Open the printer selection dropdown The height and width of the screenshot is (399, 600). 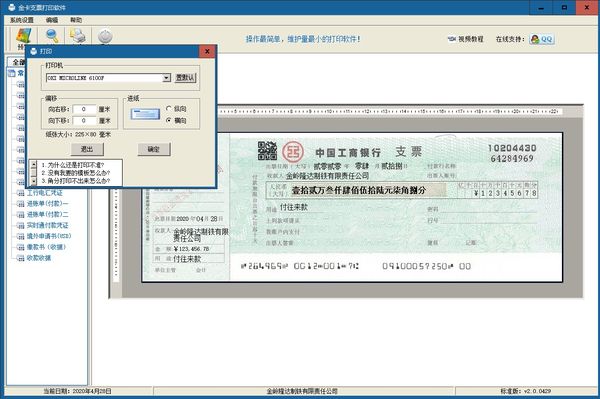(166, 78)
